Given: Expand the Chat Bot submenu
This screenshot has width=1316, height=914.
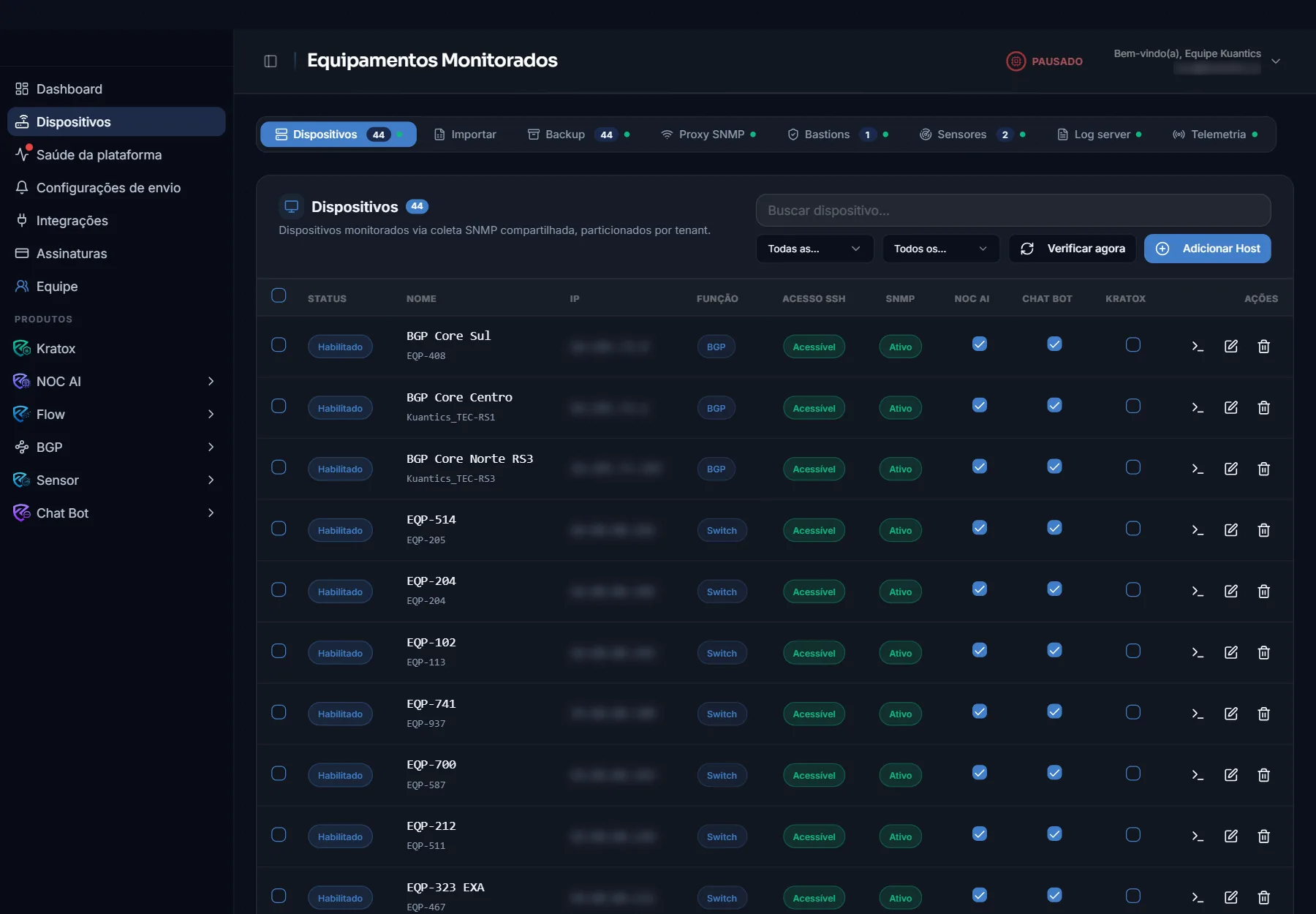Looking at the screenshot, I should pos(211,513).
